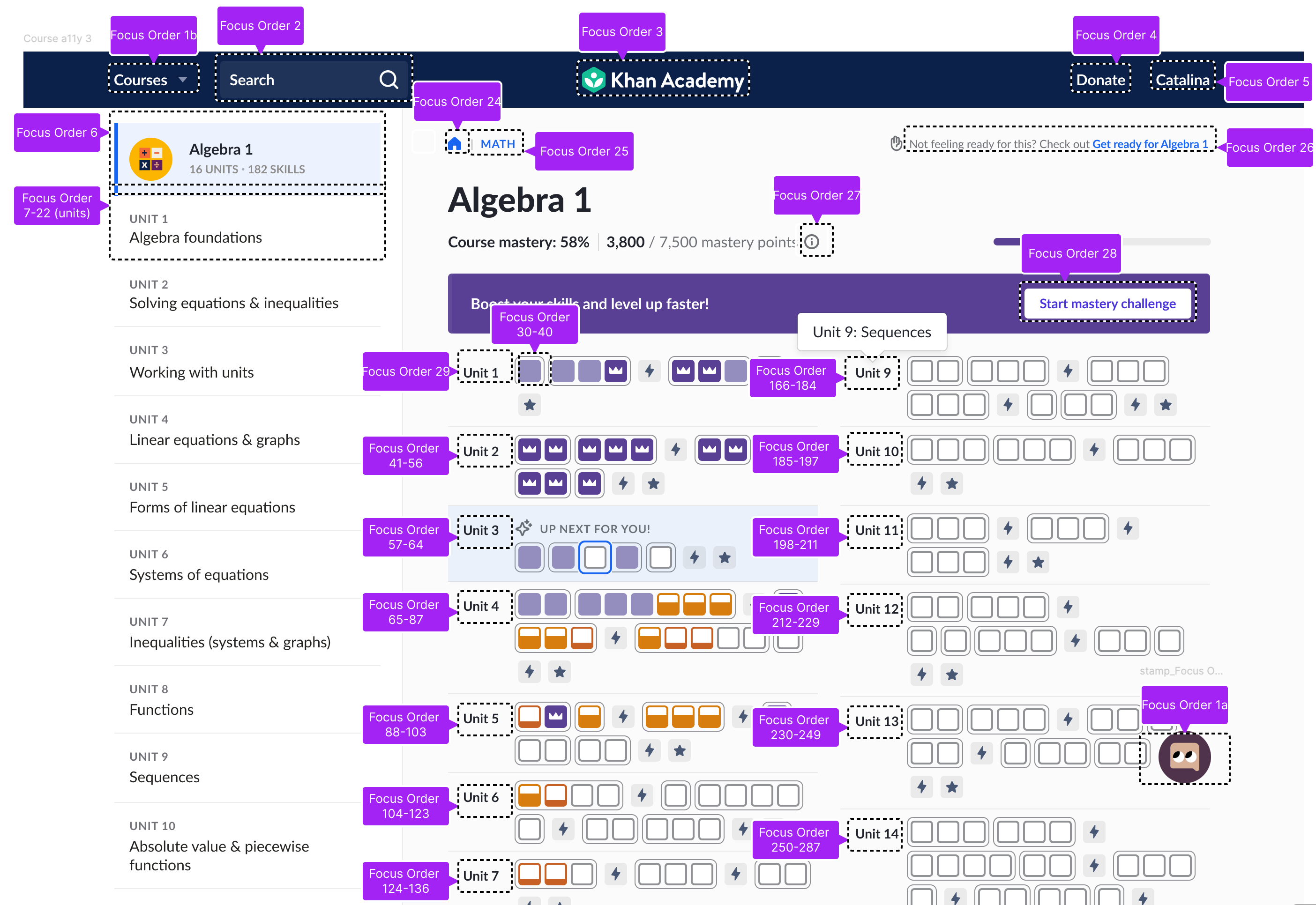Click the Khan Academy logo

(x=663, y=80)
